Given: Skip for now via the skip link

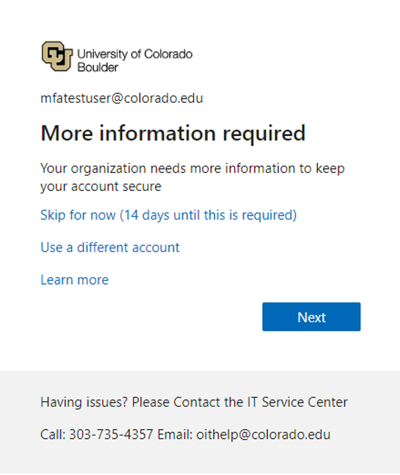Looking at the screenshot, I should tap(168, 215).
